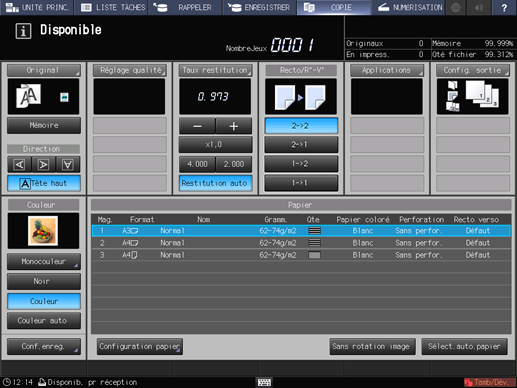517x388 pixels.
Task: Select the Noir colour mode
Action: (x=44, y=281)
